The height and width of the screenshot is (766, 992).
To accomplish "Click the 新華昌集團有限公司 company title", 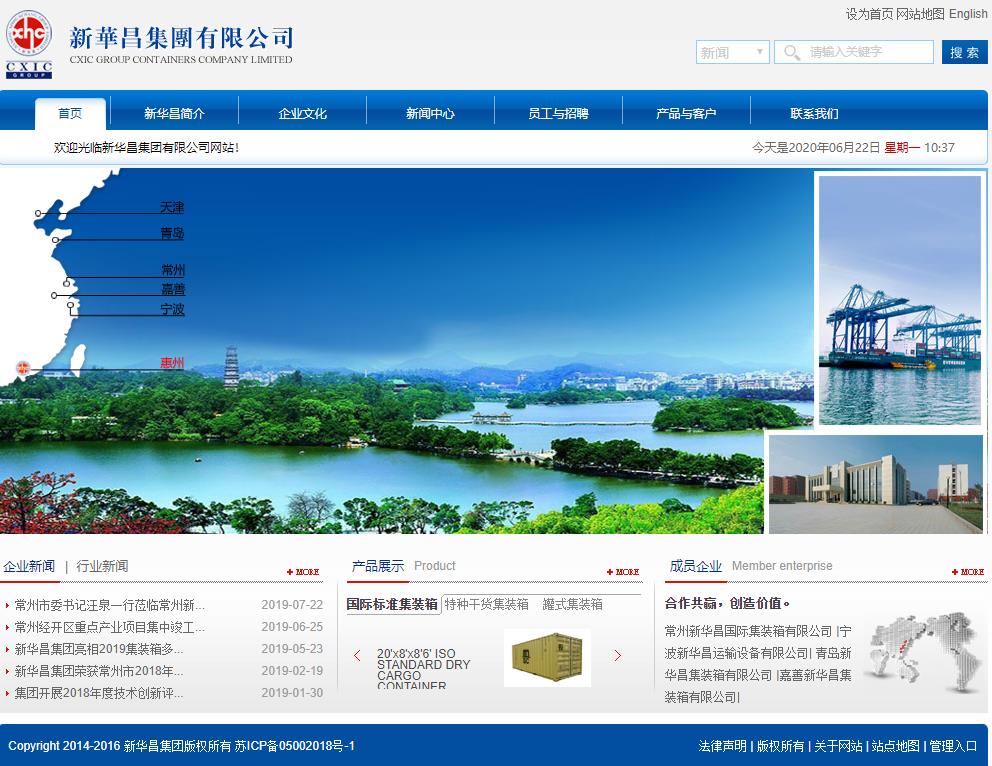I will (181, 38).
